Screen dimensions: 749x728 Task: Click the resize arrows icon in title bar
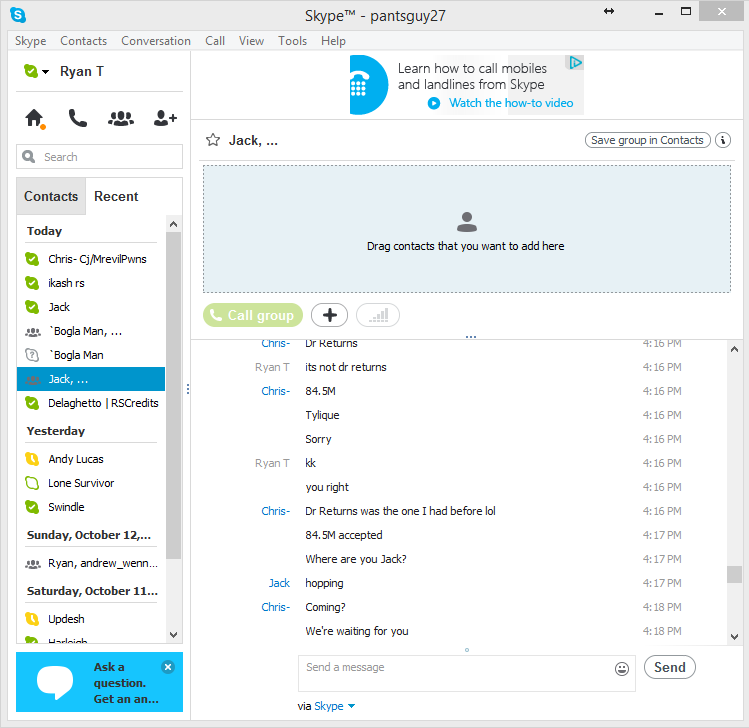[x=609, y=11]
